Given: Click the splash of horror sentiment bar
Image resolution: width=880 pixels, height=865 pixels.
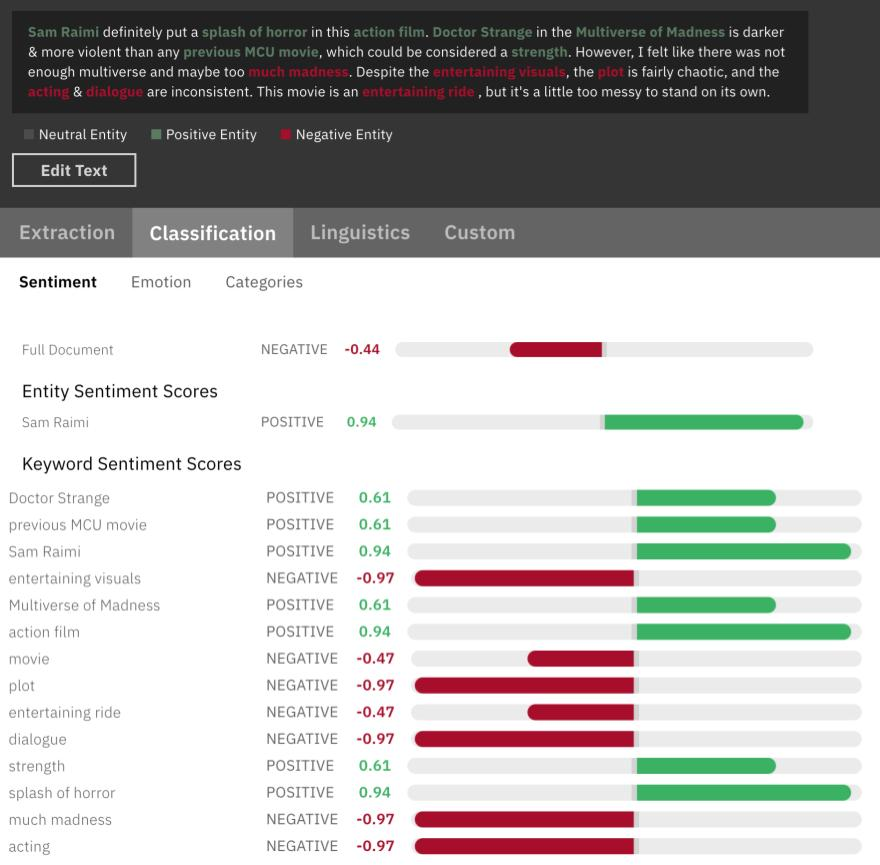Looking at the screenshot, I should 634,792.
